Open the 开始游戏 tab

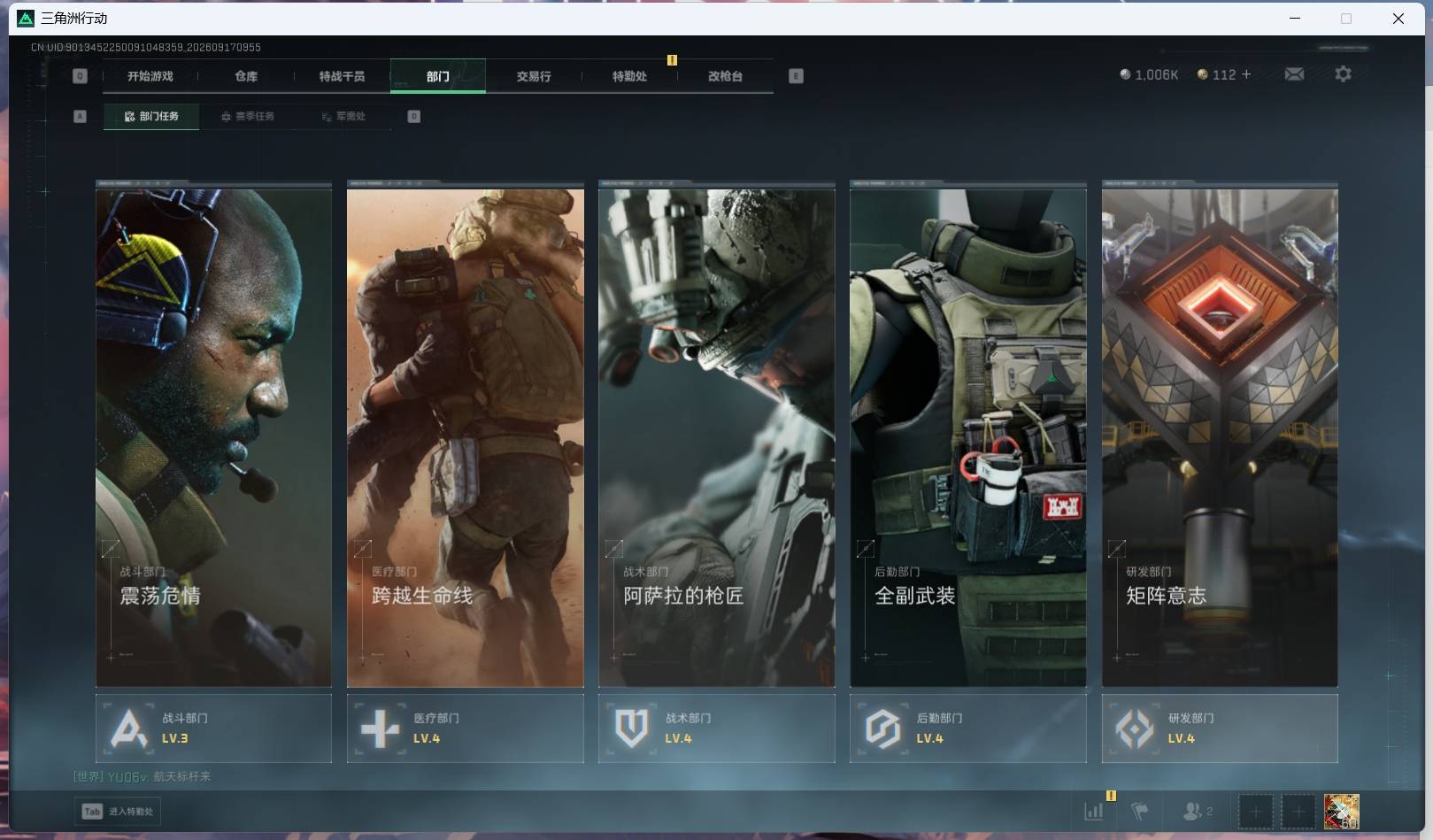click(150, 76)
